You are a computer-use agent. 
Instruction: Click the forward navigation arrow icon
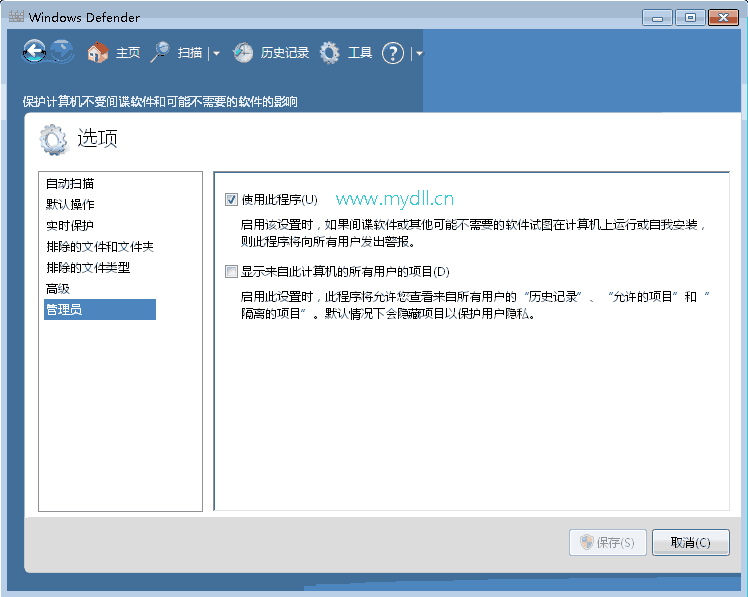[62, 51]
